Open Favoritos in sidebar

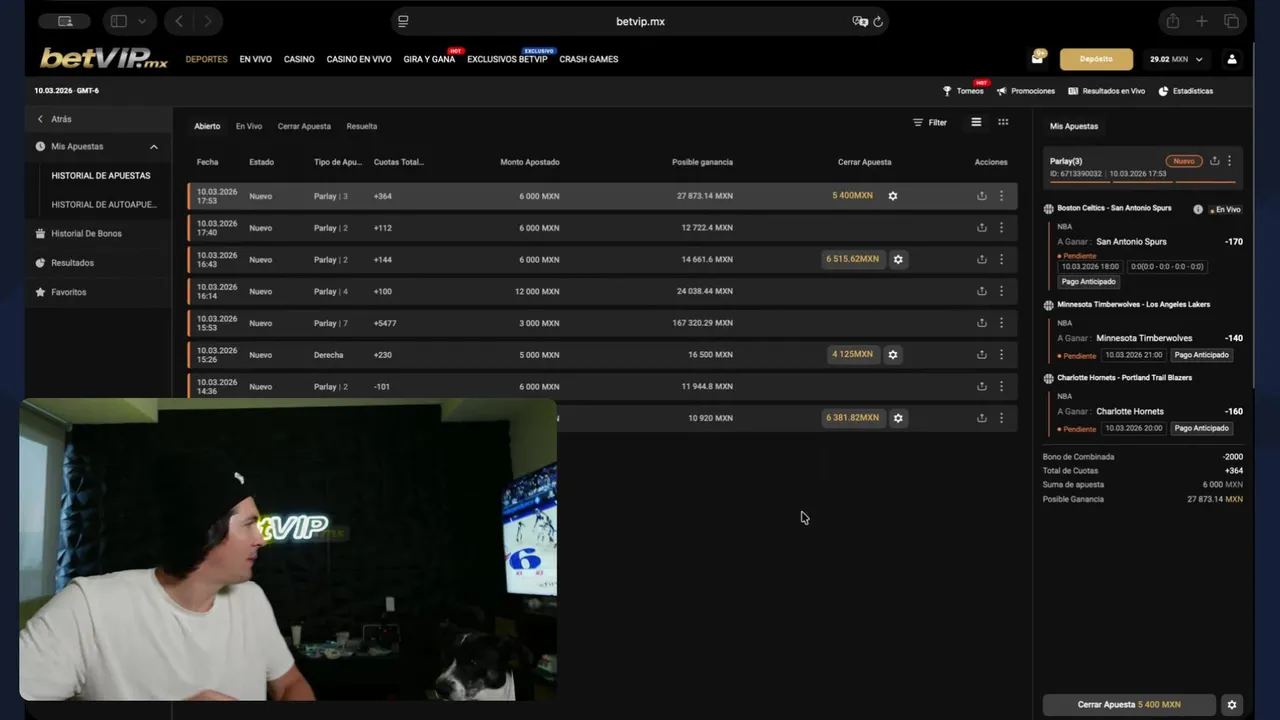coord(68,292)
